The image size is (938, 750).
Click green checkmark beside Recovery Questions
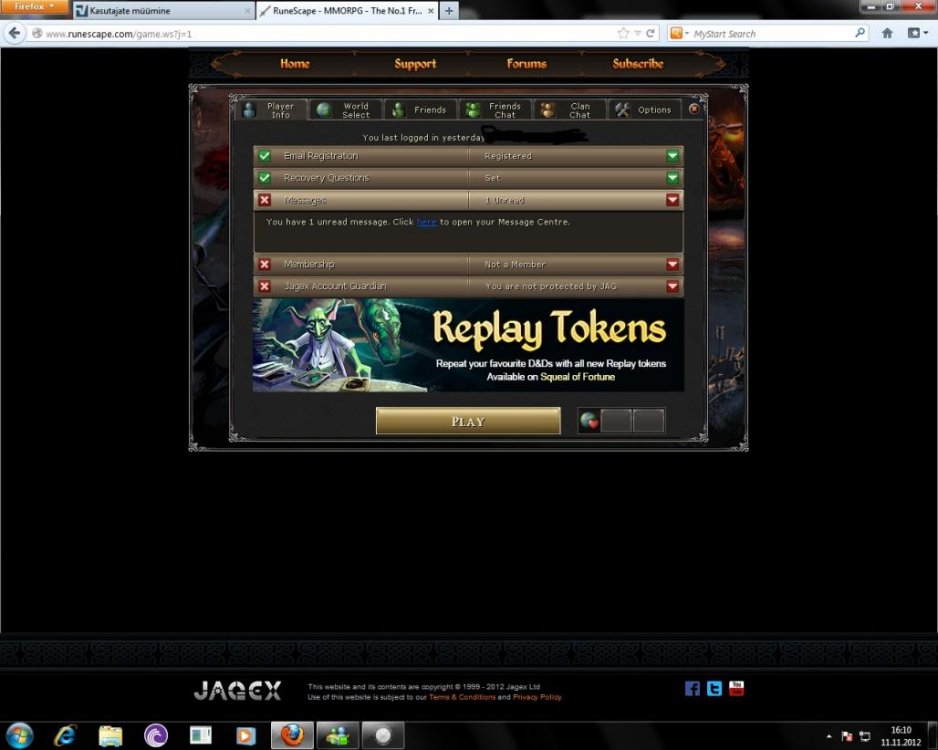pyautogui.click(x=264, y=178)
